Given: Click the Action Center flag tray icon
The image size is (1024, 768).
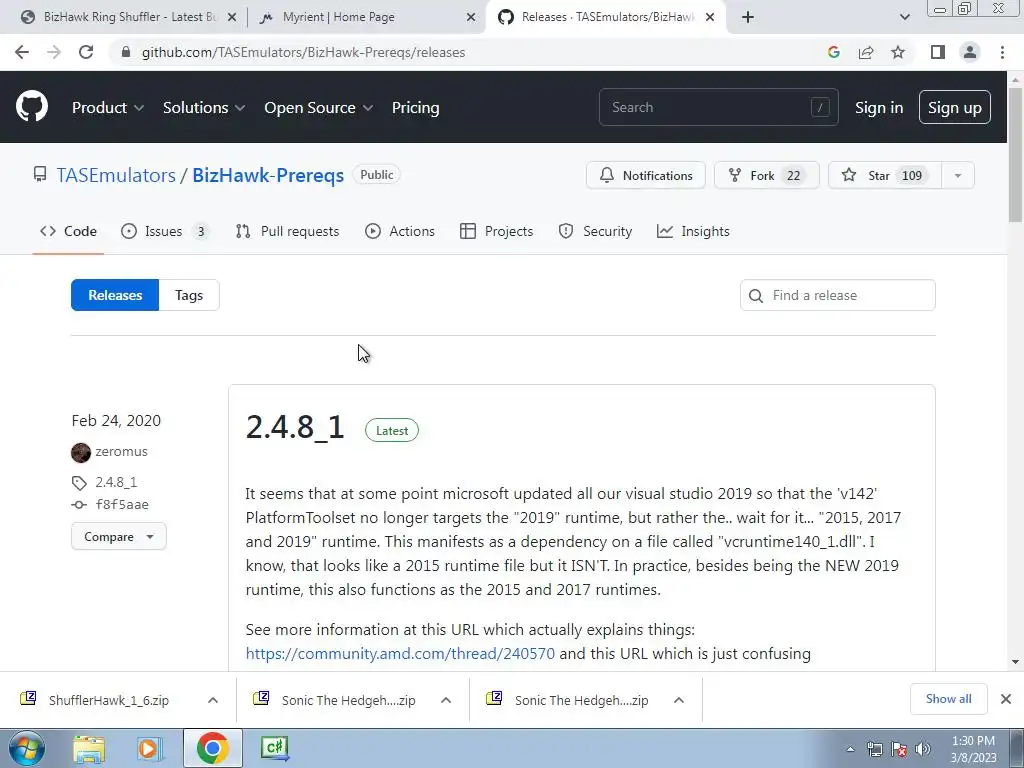Looking at the screenshot, I should [x=899, y=749].
